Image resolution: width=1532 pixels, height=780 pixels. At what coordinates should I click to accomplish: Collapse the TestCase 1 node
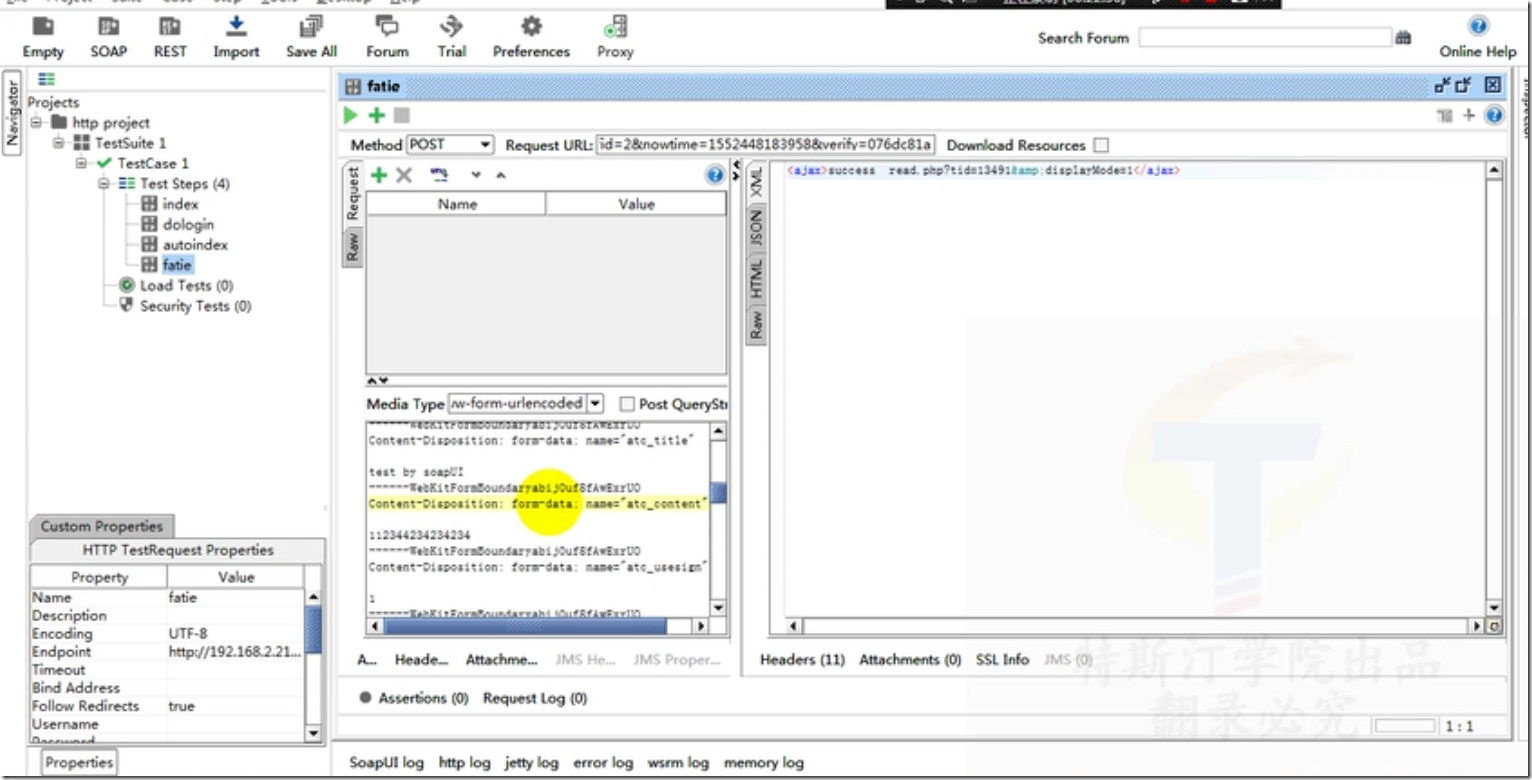coord(82,163)
